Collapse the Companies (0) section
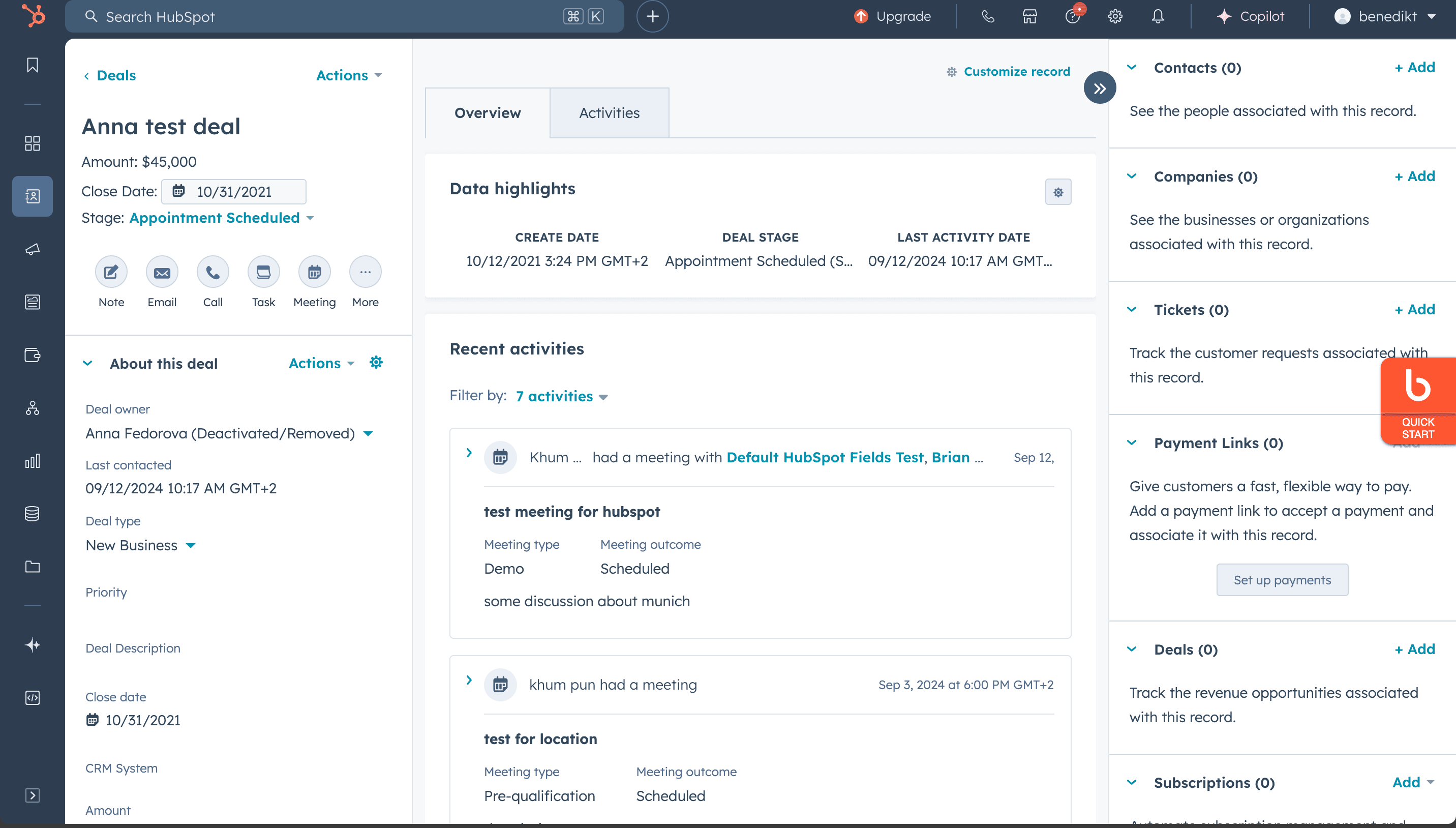The width and height of the screenshot is (1456, 828). pos(1132,176)
